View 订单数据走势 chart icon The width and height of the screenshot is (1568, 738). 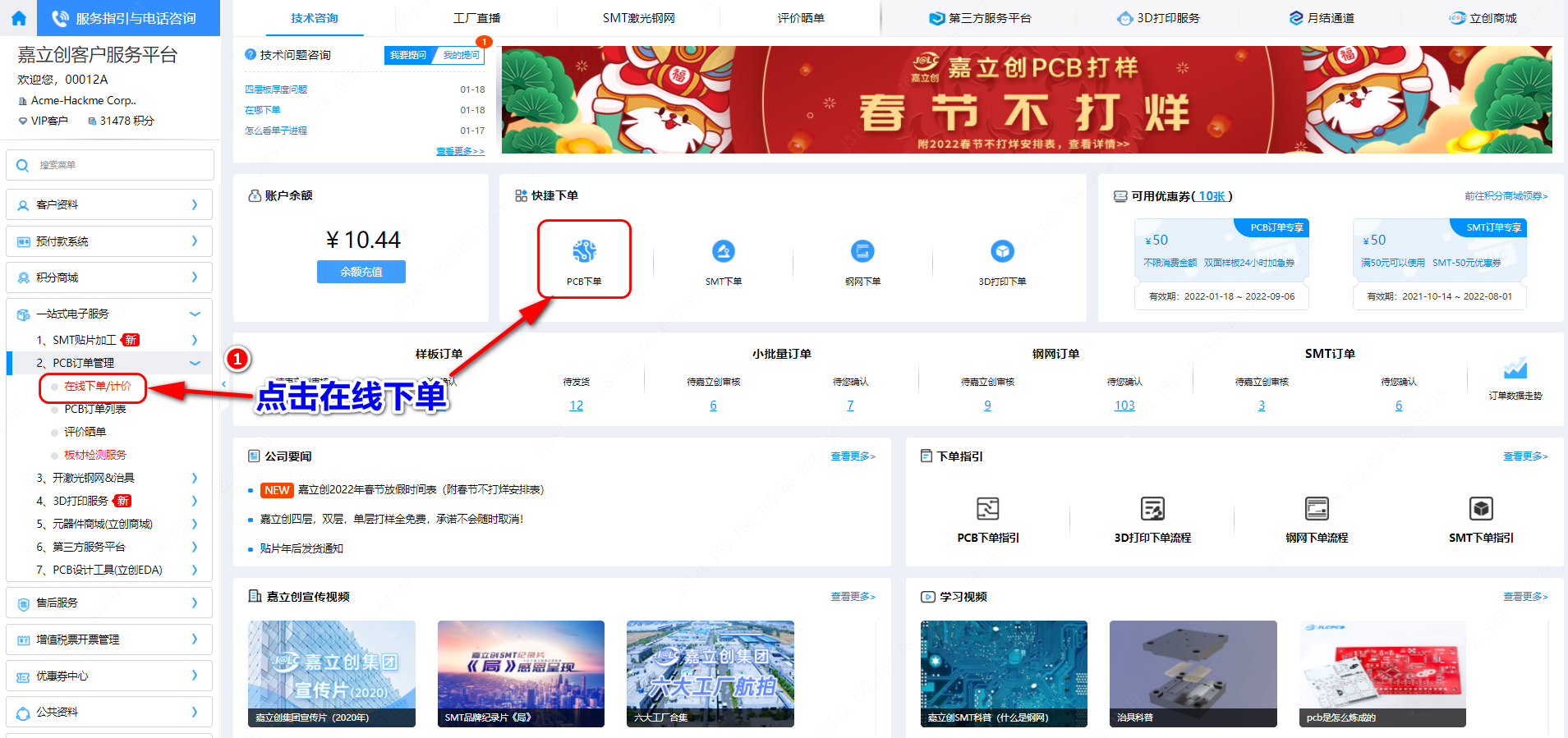1515,369
